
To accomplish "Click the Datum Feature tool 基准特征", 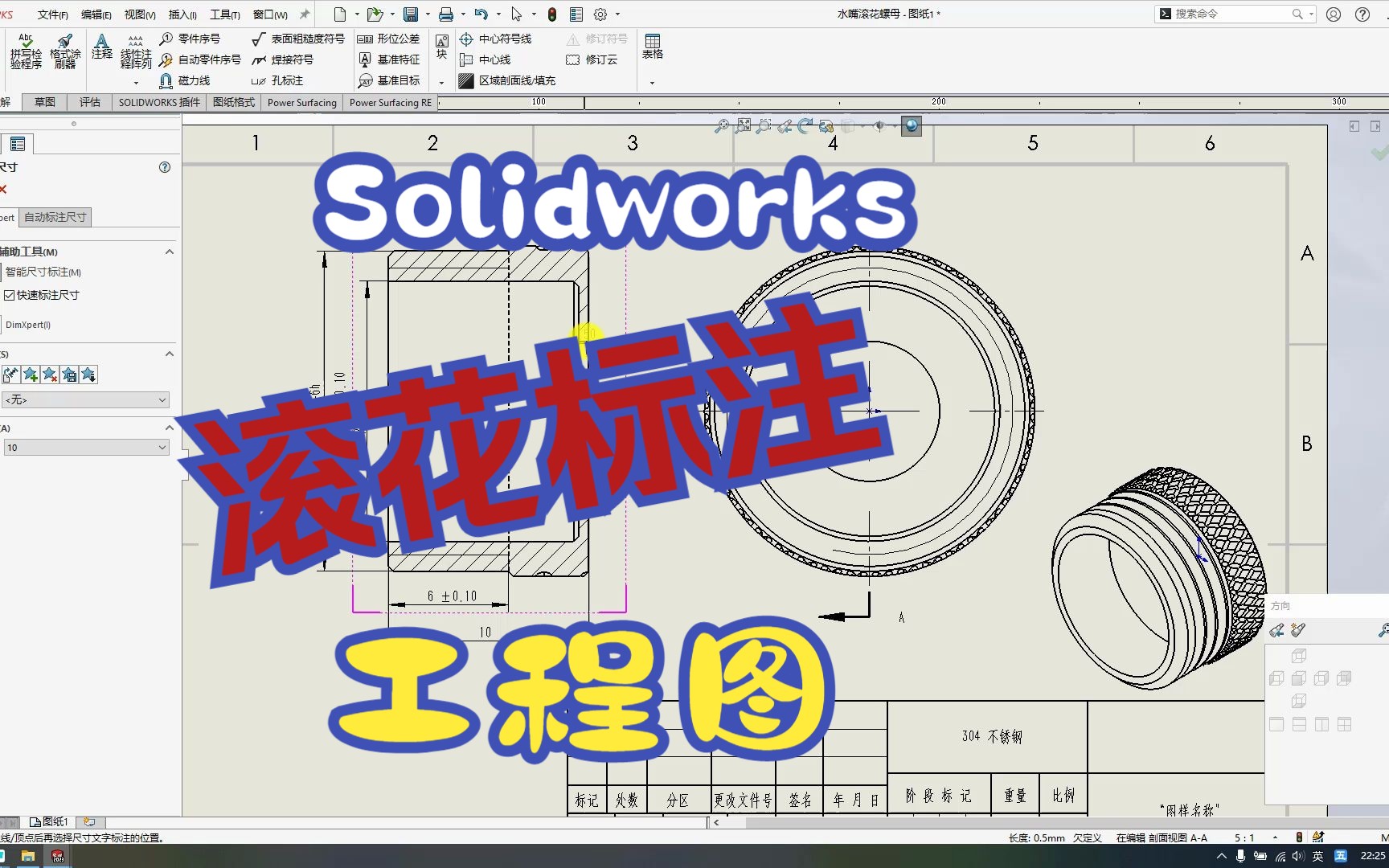I will (389, 59).
